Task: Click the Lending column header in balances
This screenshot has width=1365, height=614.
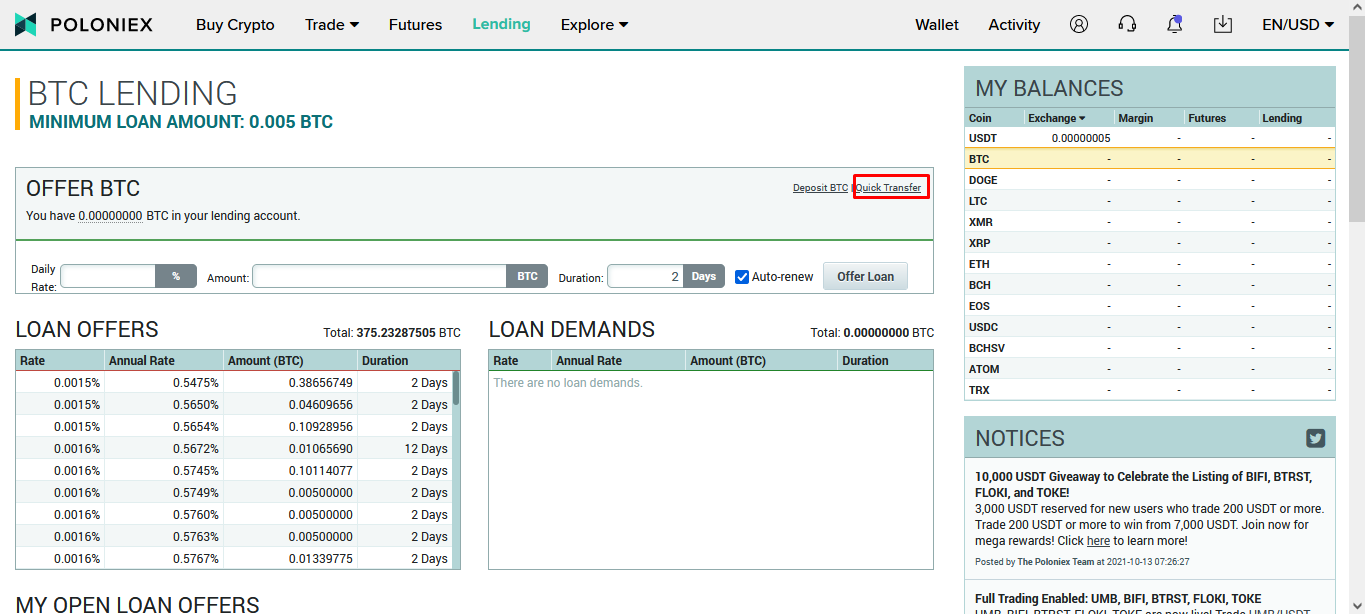Action: 1282,118
